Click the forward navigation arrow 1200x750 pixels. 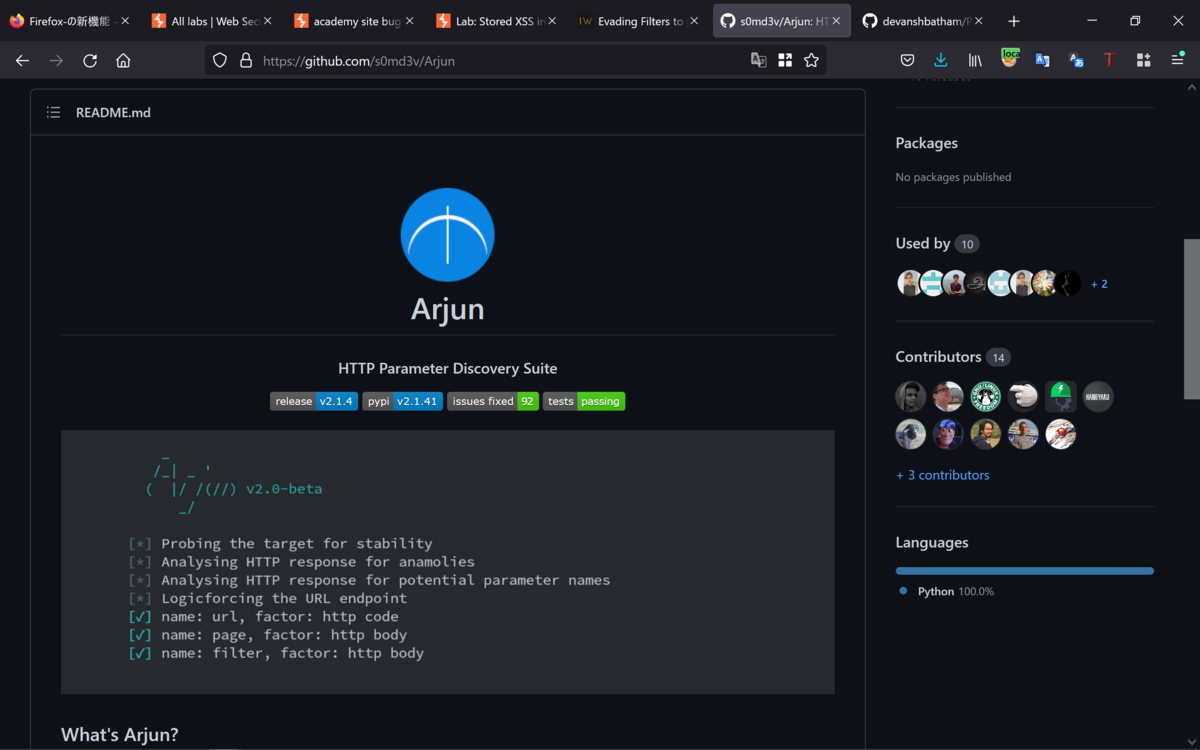click(x=56, y=60)
